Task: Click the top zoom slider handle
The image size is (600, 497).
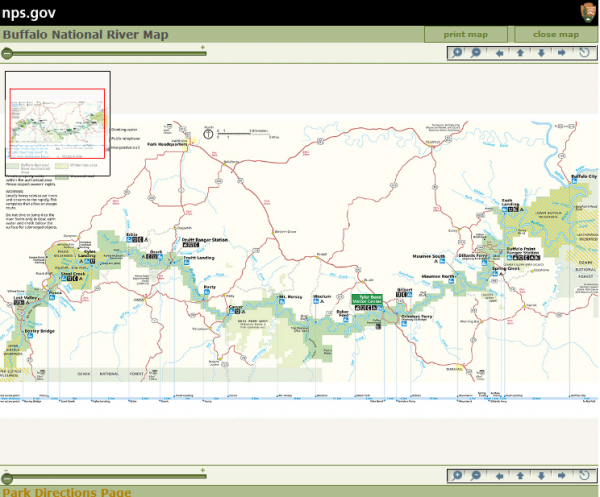Action: tap(7, 54)
